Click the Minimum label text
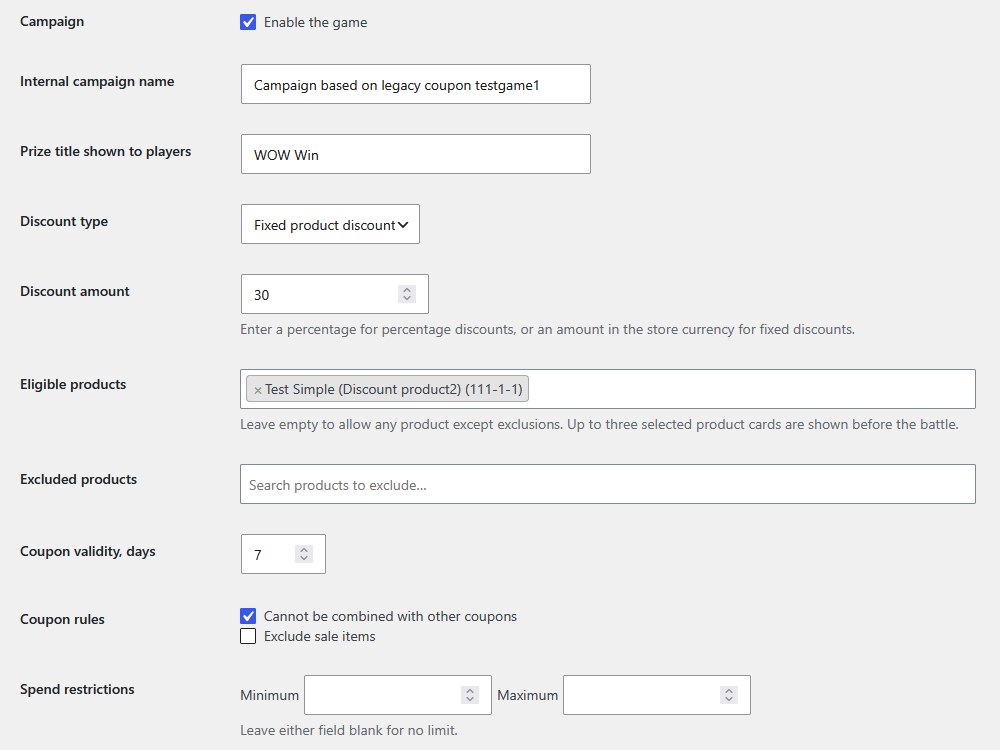This screenshot has height=750, width=1000. point(269,695)
